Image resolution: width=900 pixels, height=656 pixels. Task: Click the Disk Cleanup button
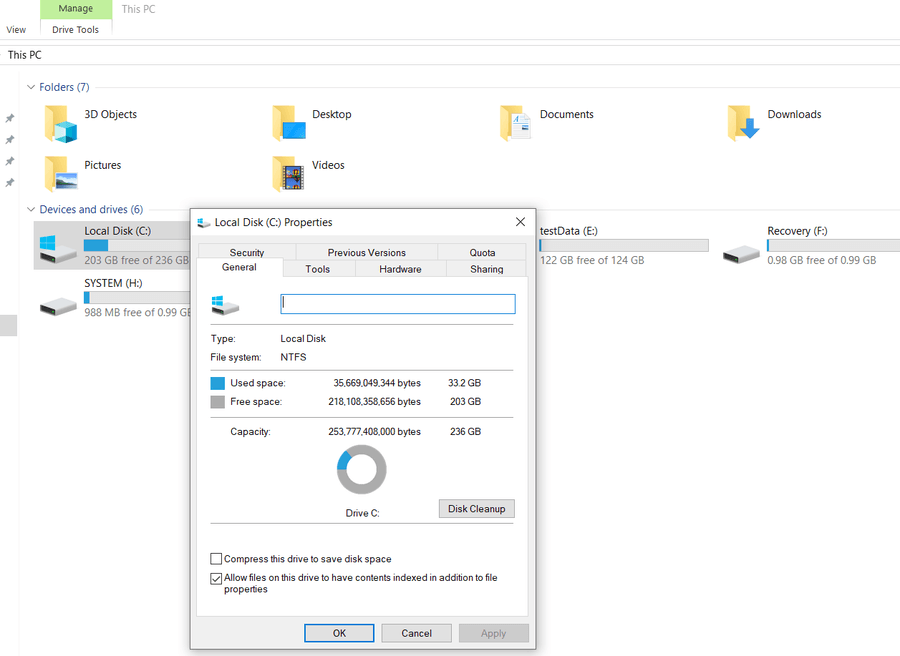click(476, 509)
